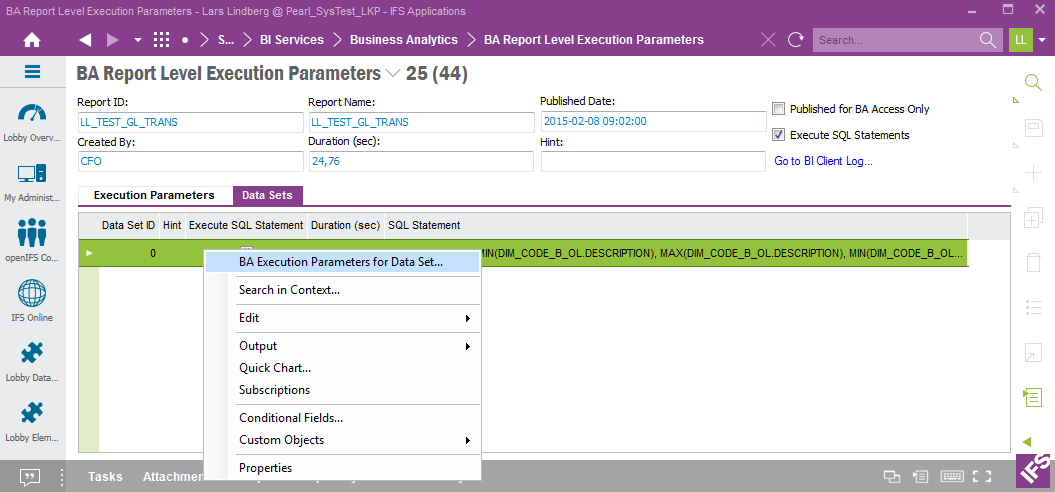Uncheck Execute SQL Statements checkbox
1055x492 pixels.
(778, 135)
